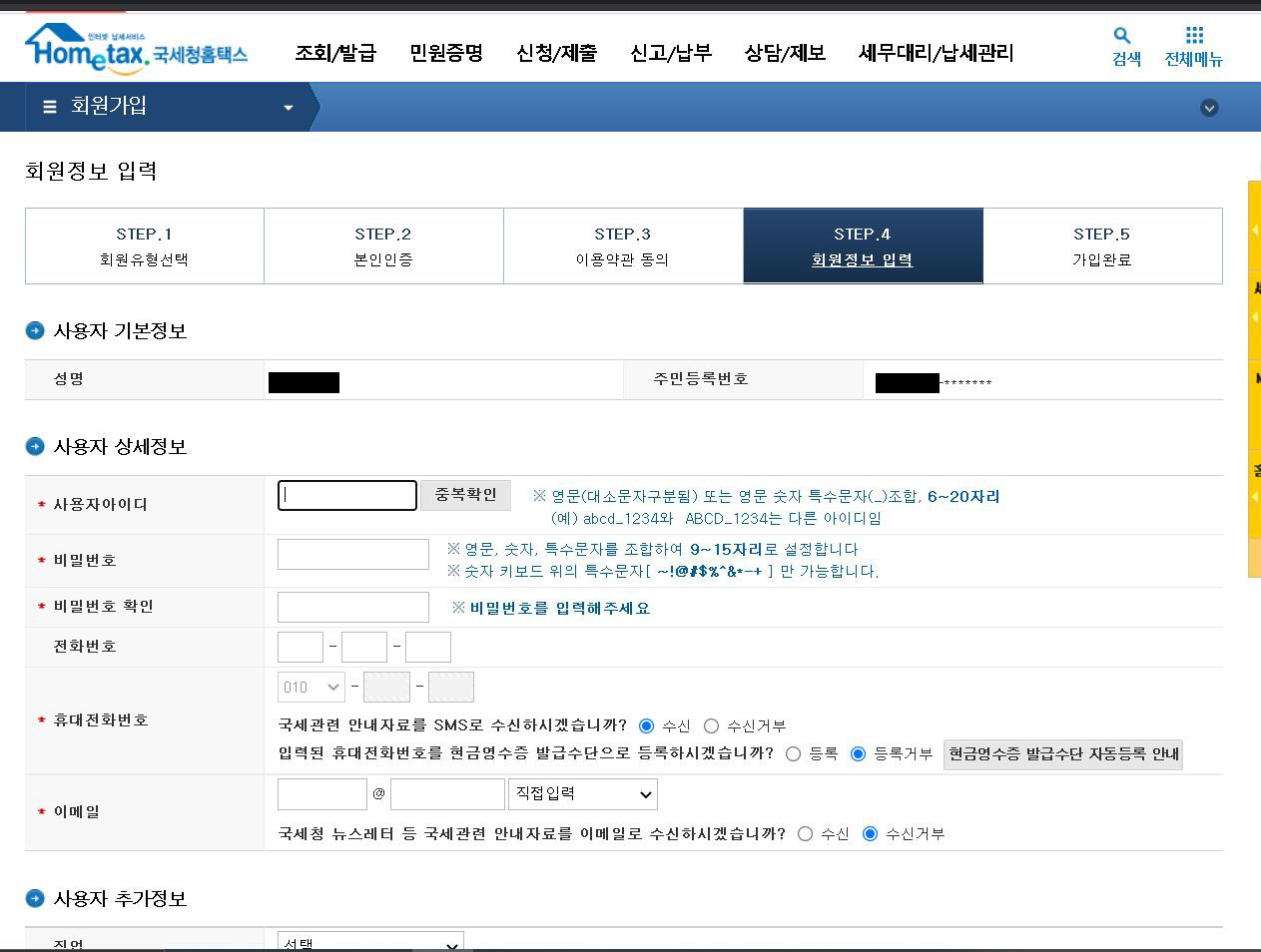Select 현금영수증 등록 radio button

(x=794, y=753)
